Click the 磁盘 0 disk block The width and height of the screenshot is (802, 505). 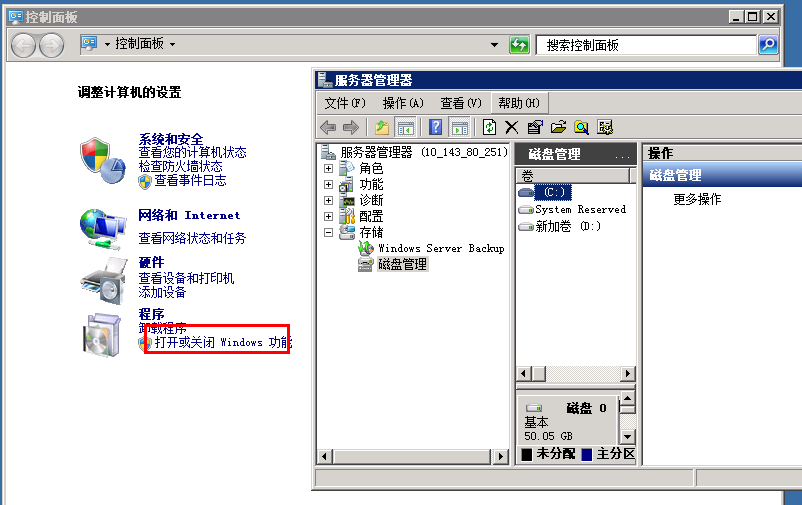pyautogui.click(x=568, y=421)
